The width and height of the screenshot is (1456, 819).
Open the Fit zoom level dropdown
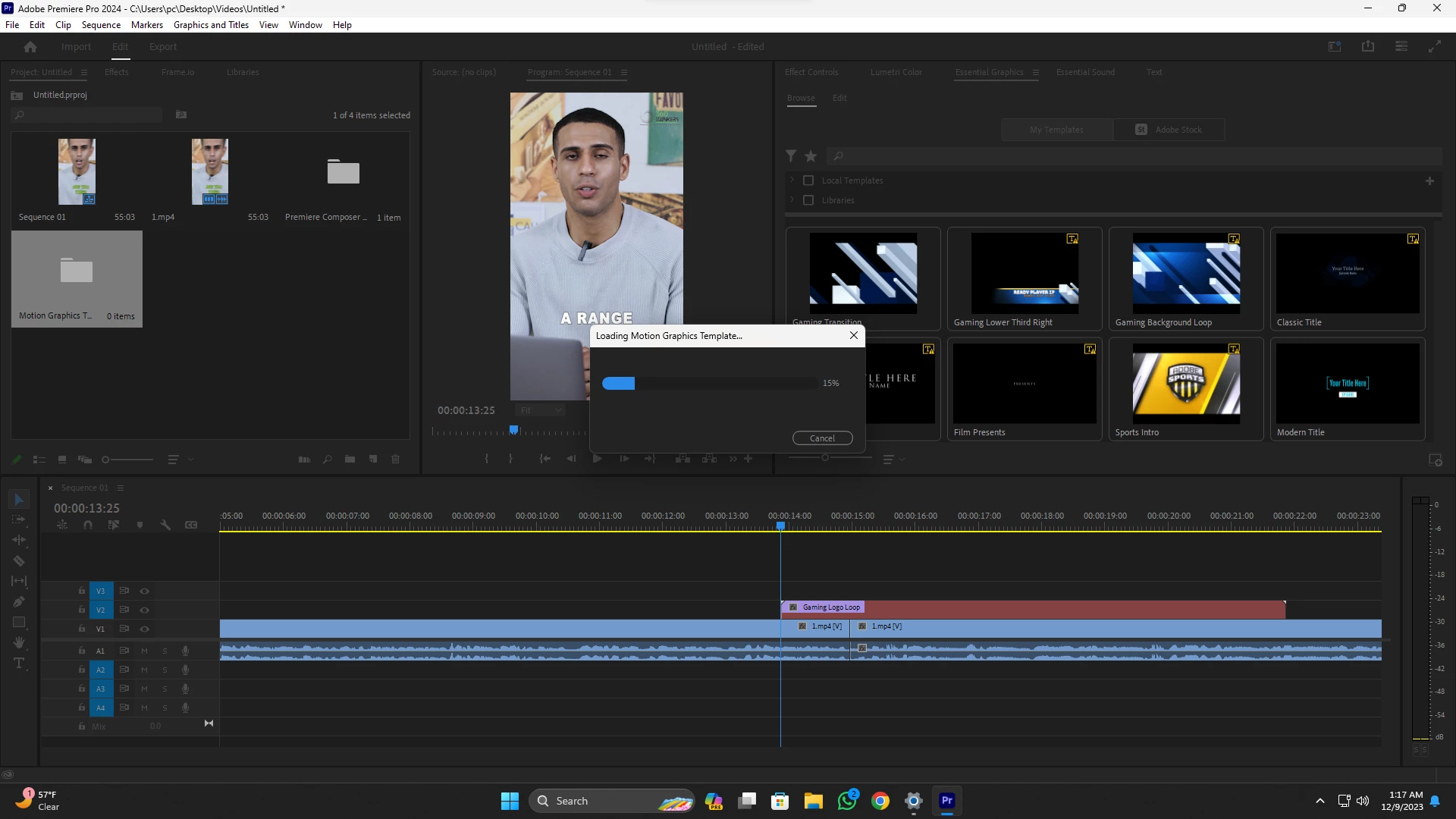pyautogui.click(x=540, y=410)
